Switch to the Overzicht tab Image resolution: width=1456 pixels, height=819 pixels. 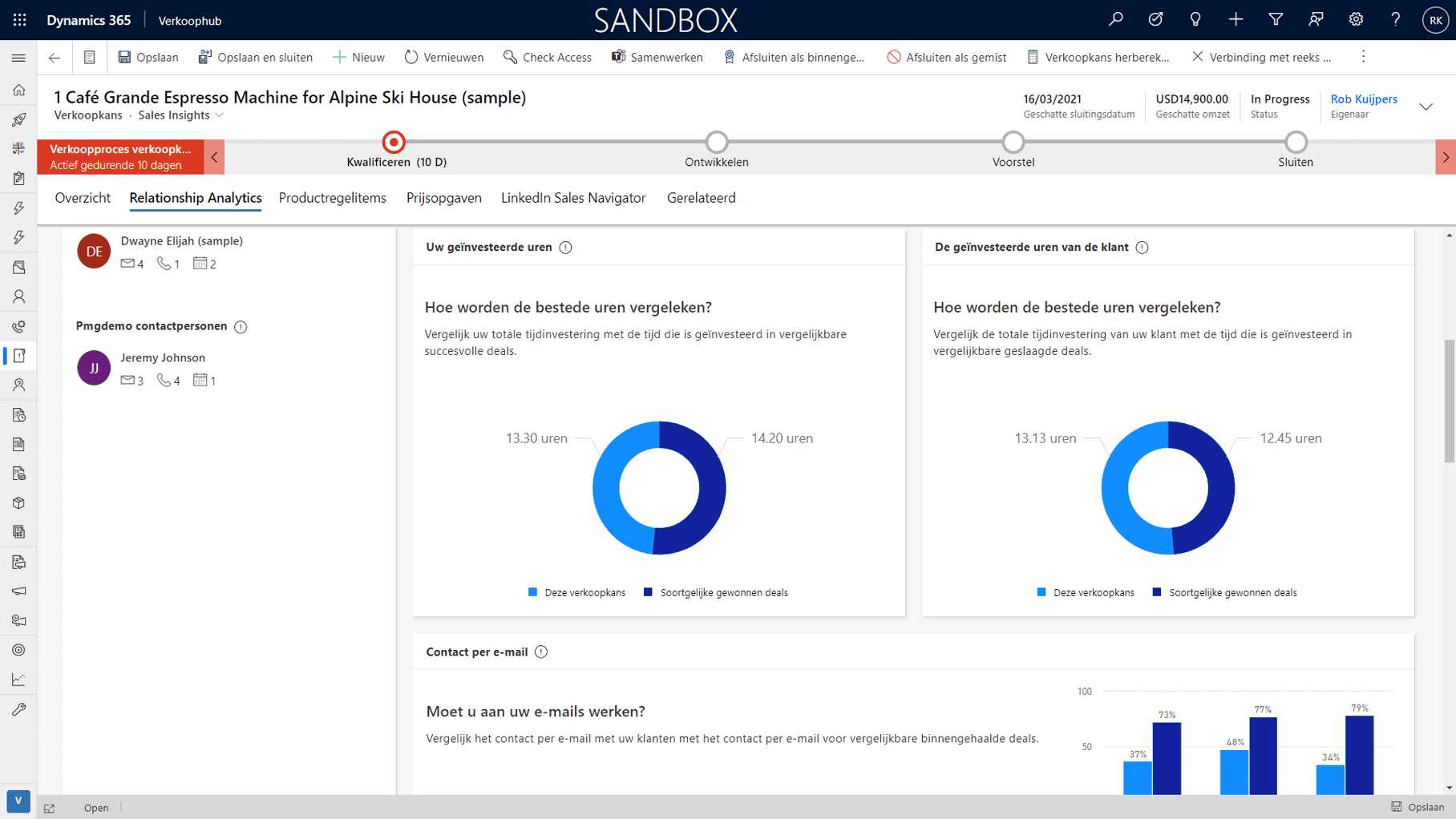click(83, 198)
